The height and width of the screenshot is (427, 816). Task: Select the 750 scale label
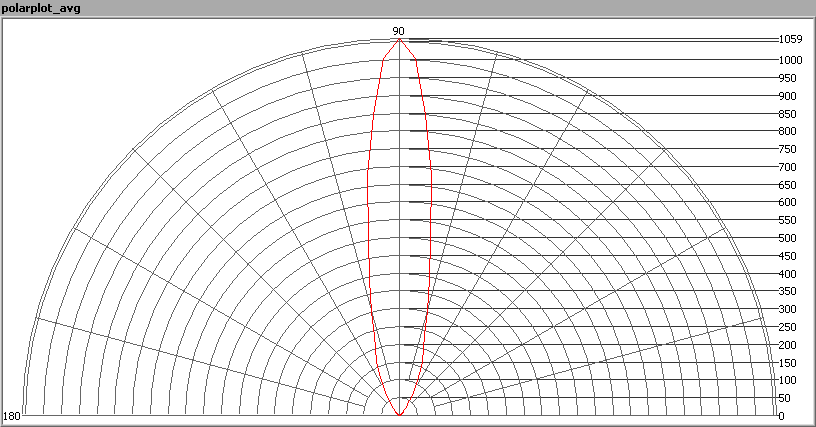[788, 149]
